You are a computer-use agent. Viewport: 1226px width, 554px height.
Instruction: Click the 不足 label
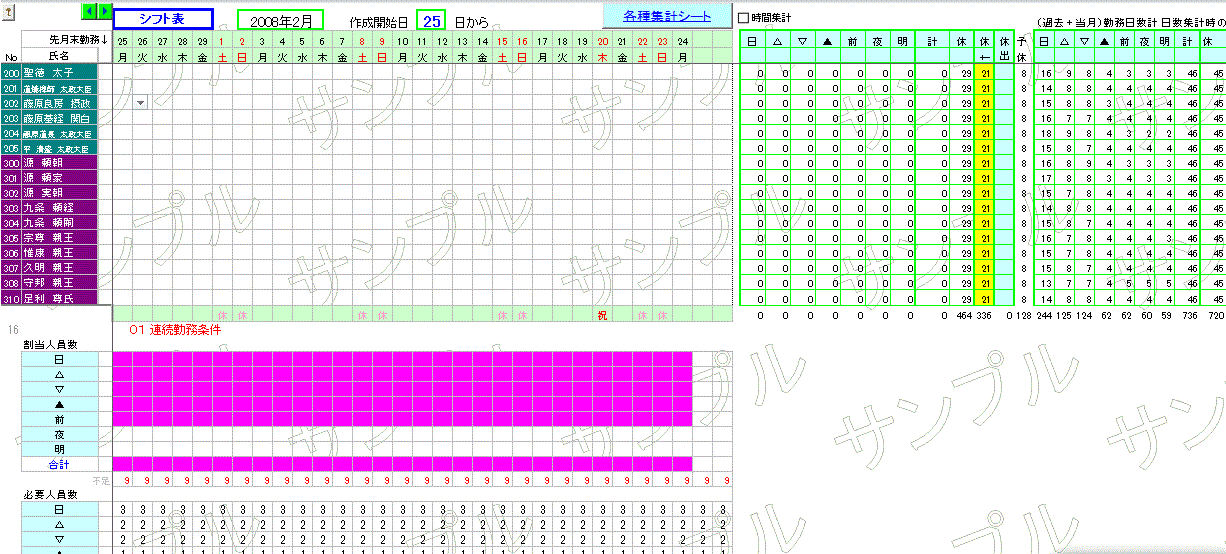click(x=100, y=481)
